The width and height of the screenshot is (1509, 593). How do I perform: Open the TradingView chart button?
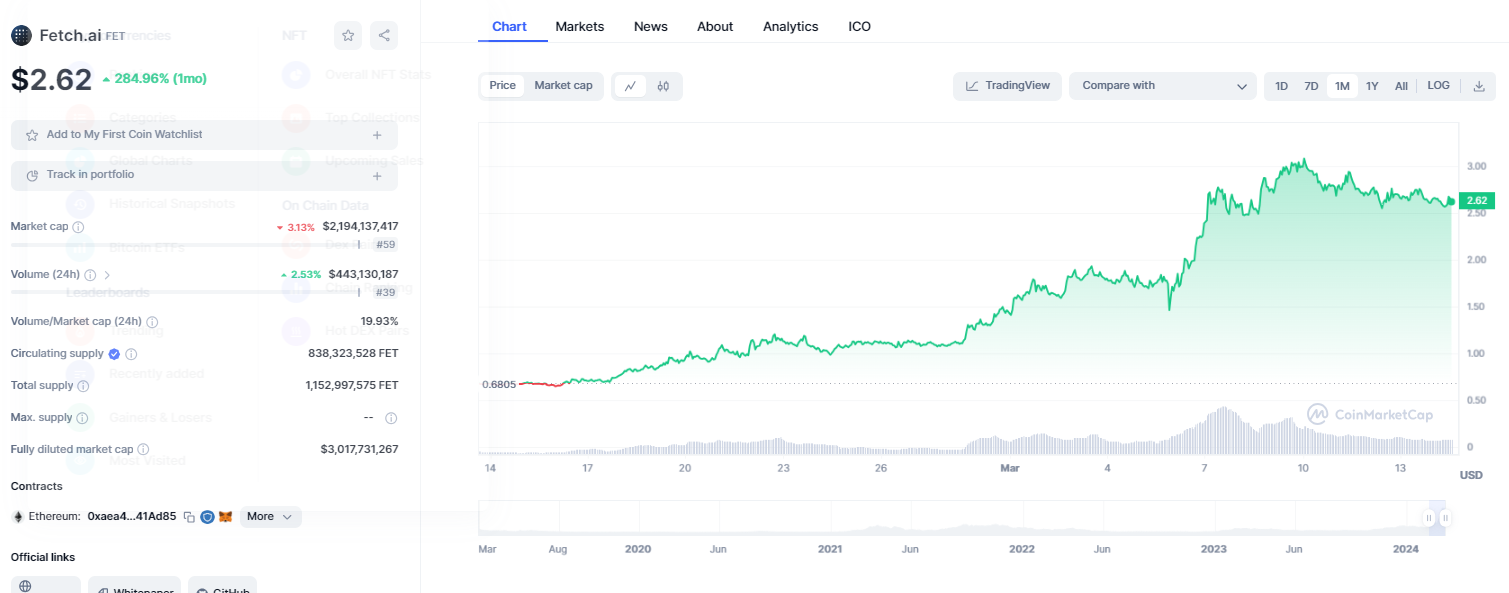(x=1007, y=86)
